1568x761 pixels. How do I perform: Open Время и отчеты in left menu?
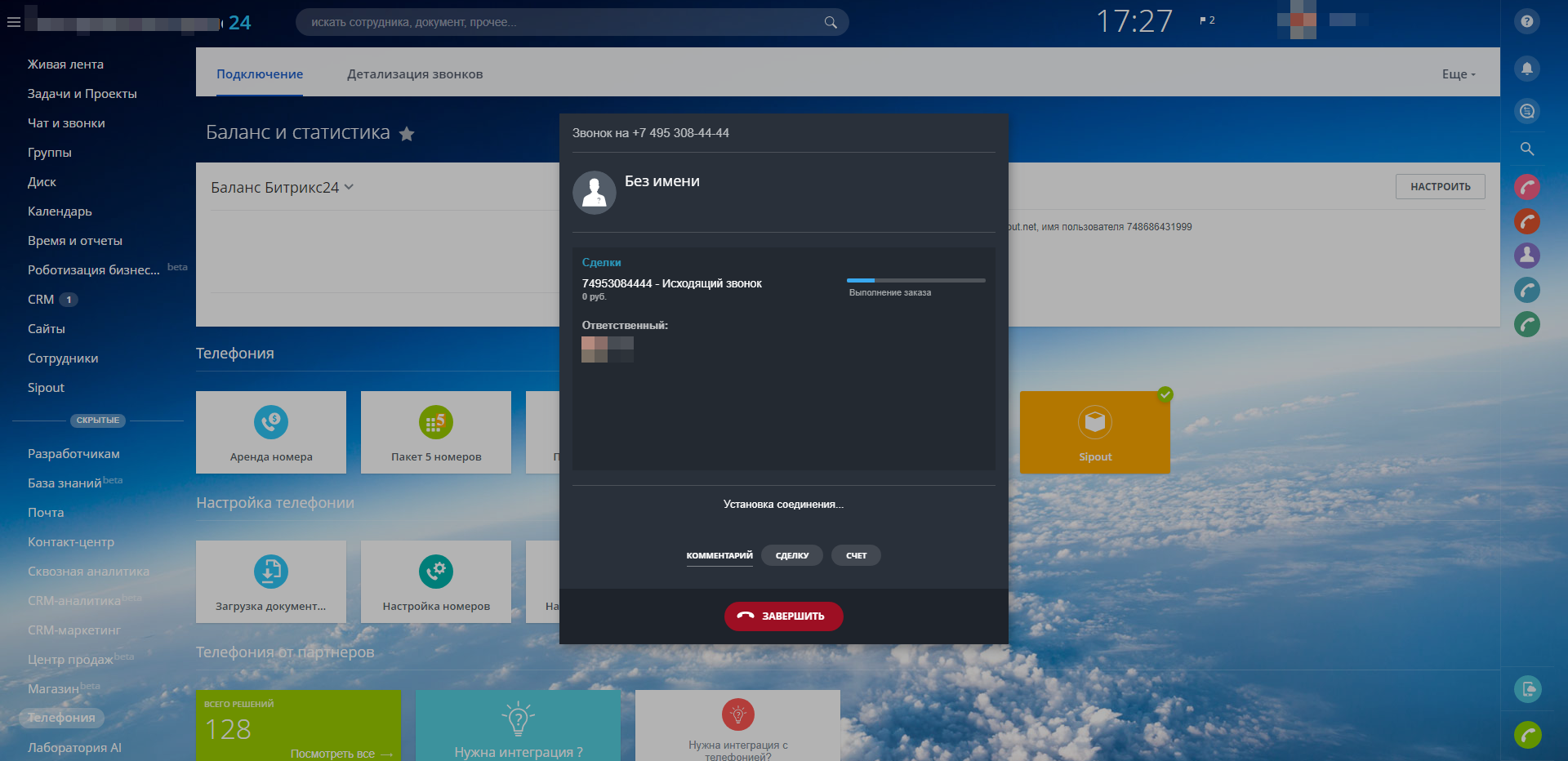tap(75, 241)
